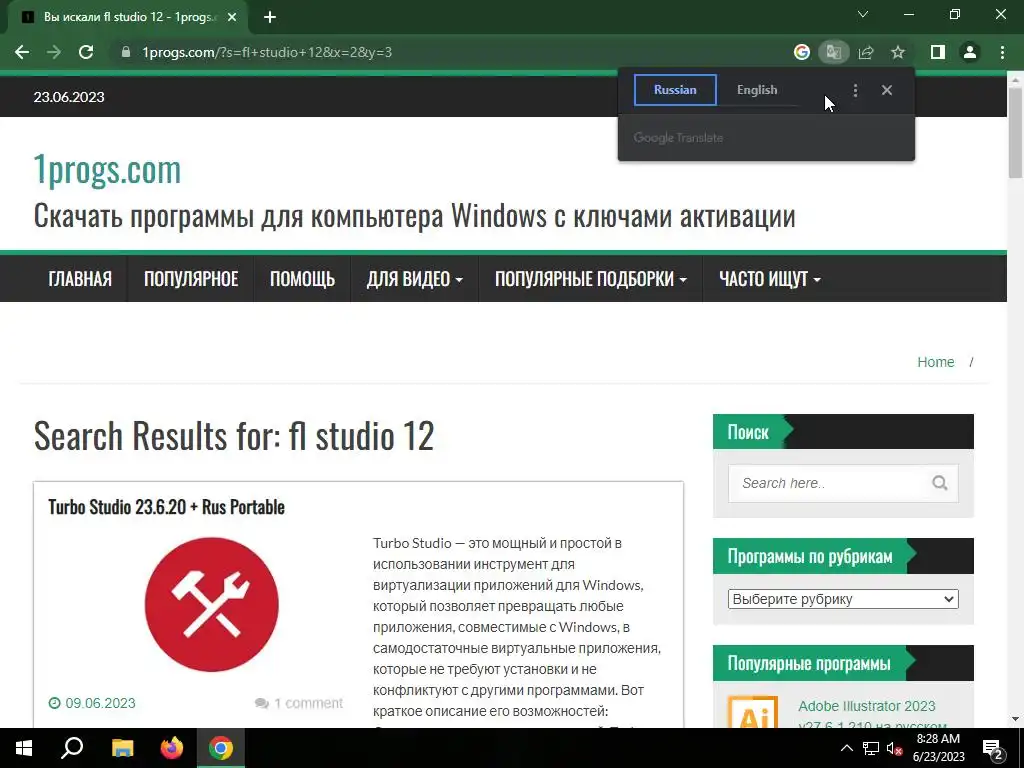1024x768 pixels.
Task: Click the page vertical scrollbar thumb
Action: [1015, 133]
